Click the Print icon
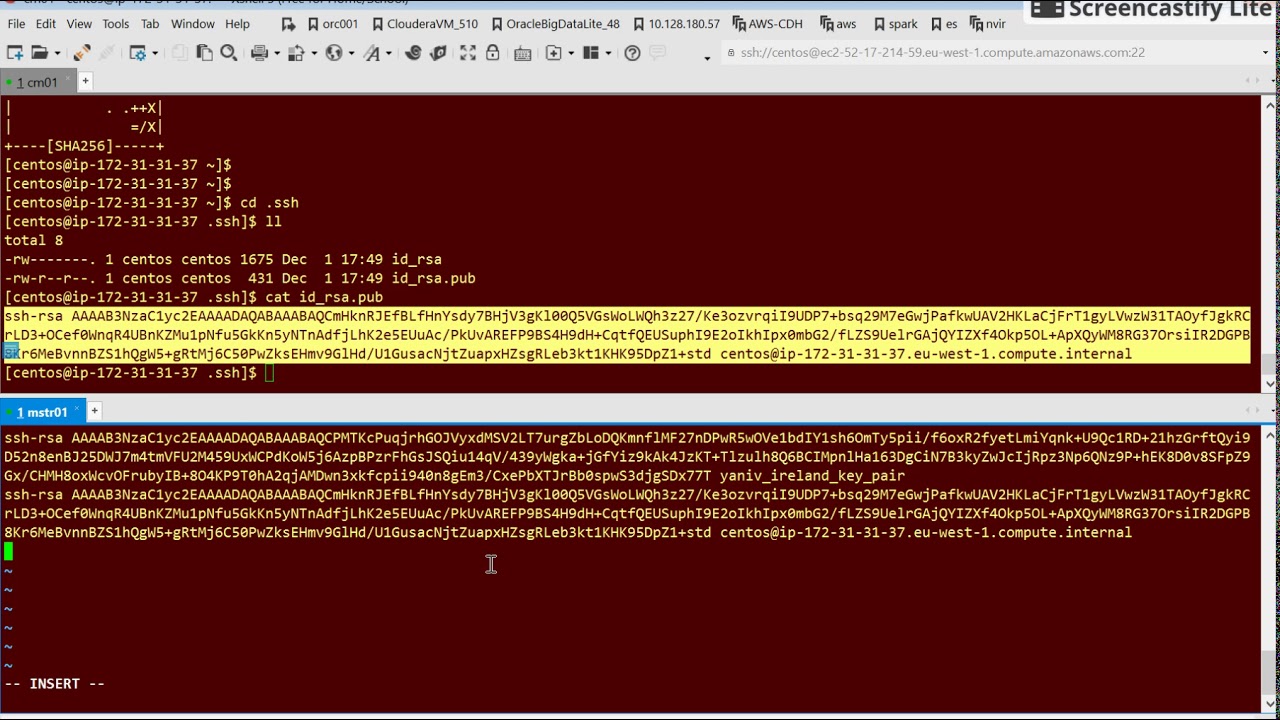The width and height of the screenshot is (1280, 720). click(259, 53)
